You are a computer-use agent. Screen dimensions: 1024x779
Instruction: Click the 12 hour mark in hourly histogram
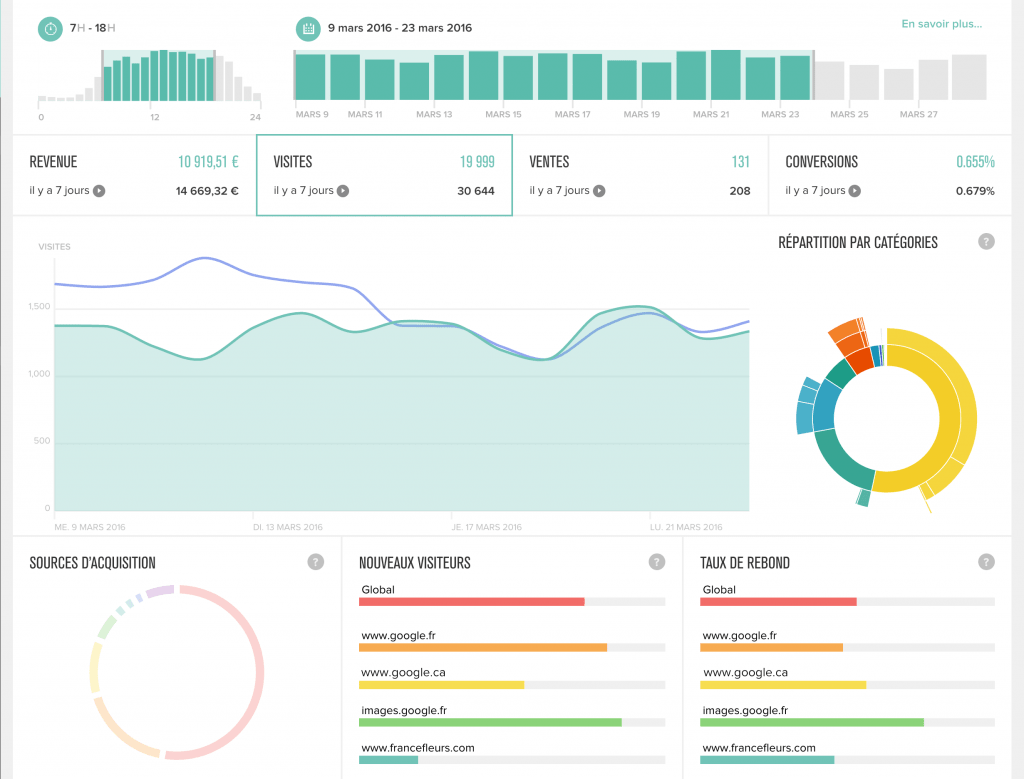pos(155,116)
